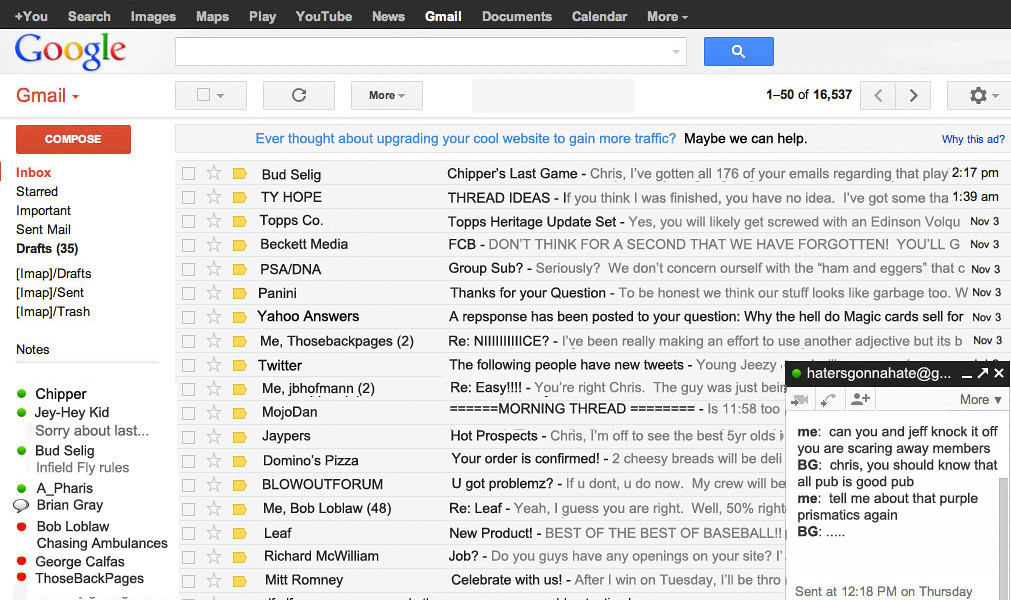Open chat with Jey-Hey Kid
Image resolution: width=1011 pixels, height=600 pixels.
click(72, 412)
